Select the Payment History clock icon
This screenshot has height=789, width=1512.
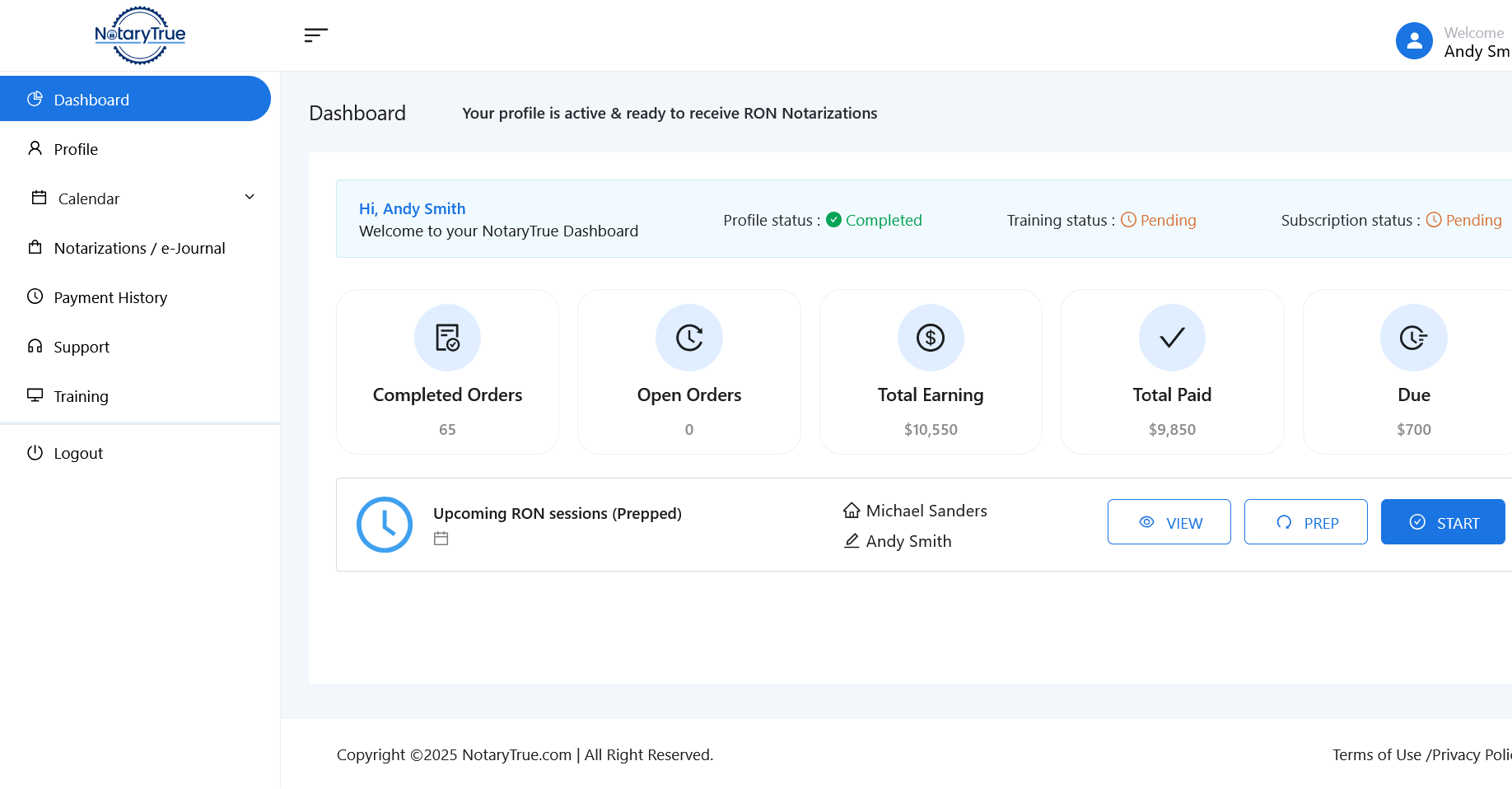click(x=35, y=296)
